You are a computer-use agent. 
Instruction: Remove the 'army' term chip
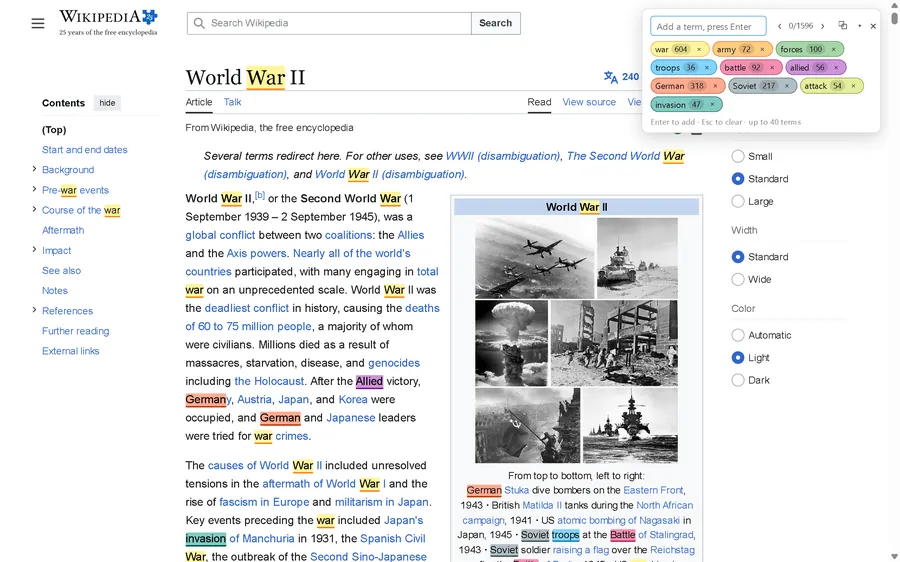(762, 49)
